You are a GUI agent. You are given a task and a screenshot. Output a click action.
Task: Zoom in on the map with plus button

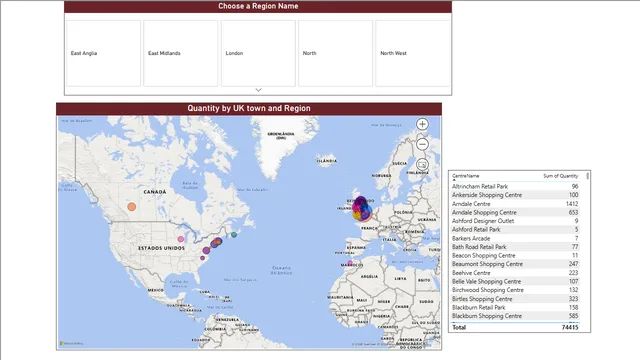coord(422,124)
